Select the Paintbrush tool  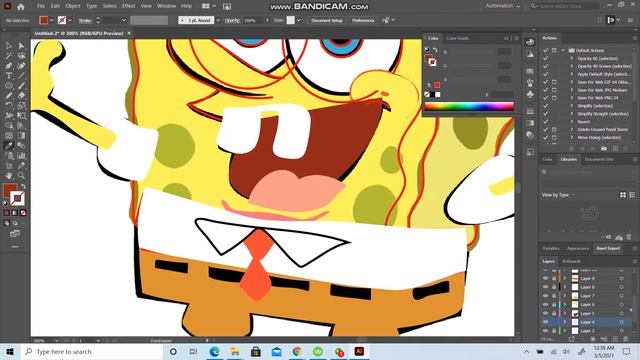point(21,86)
